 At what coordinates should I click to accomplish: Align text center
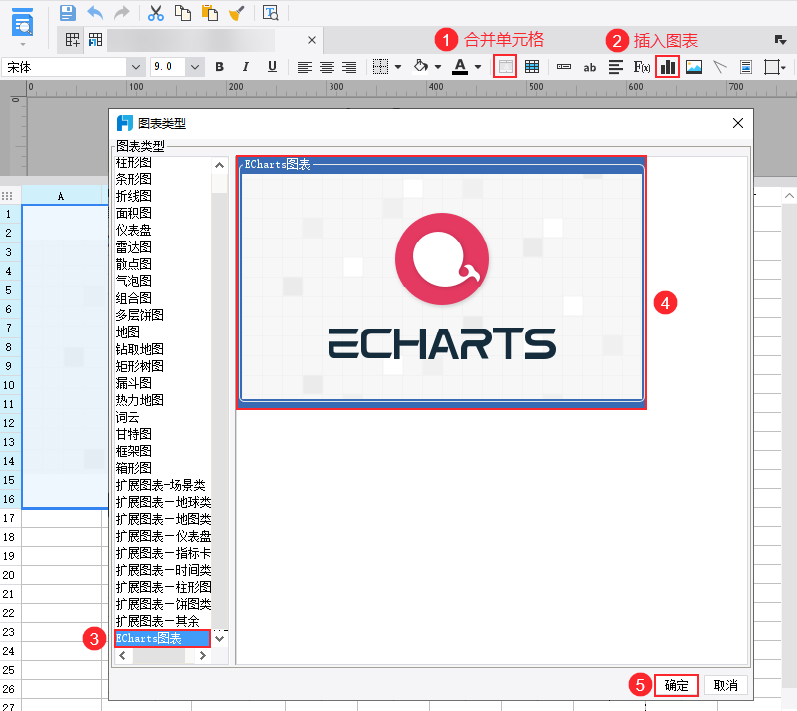click(327, 67)
